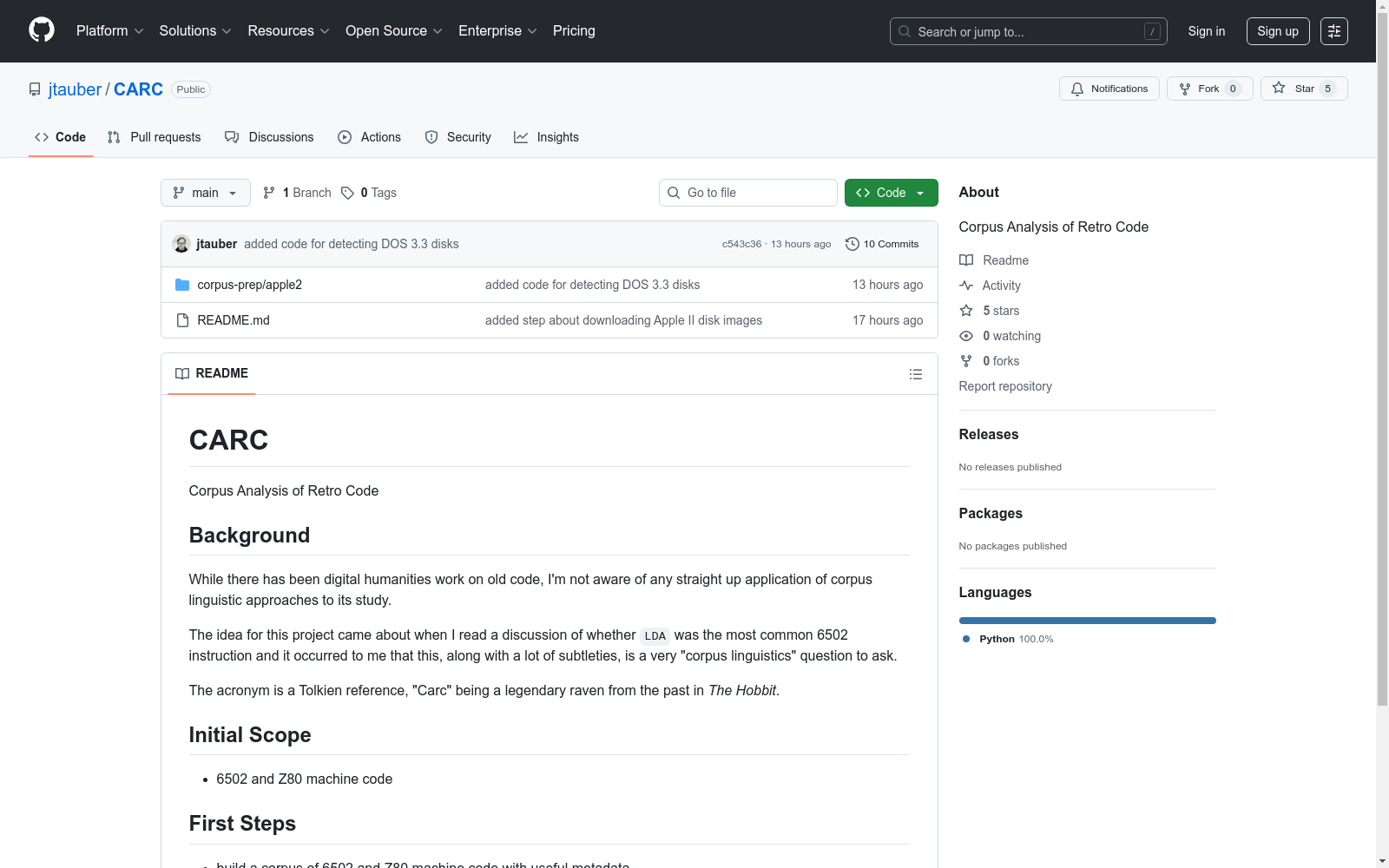This screenshot has height=868, width=1389.
Task: Switch to the Pull requests tab
Action: [155, 137]
